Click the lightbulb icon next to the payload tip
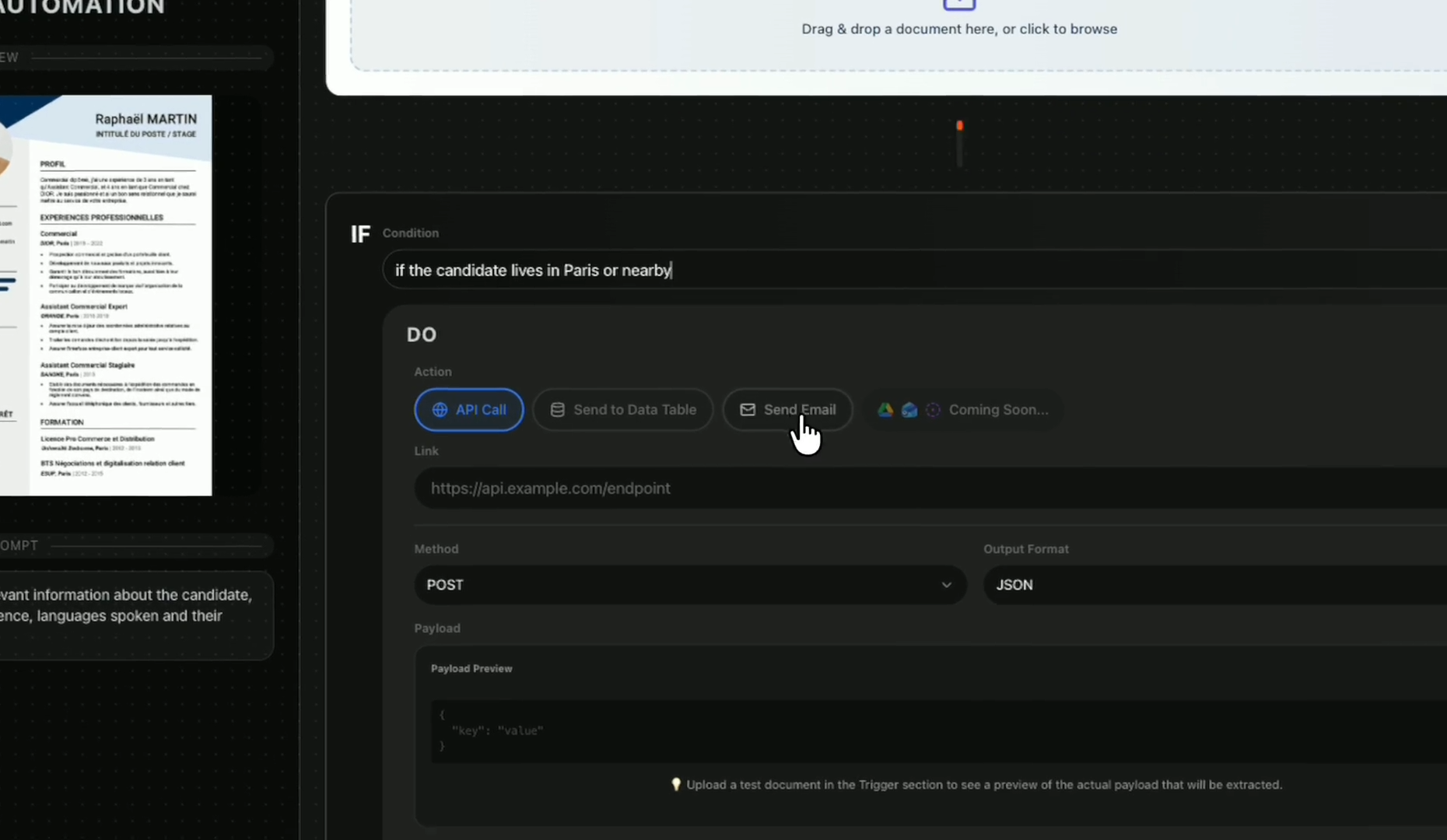The image size is (1447, 840). click(676, 785)
